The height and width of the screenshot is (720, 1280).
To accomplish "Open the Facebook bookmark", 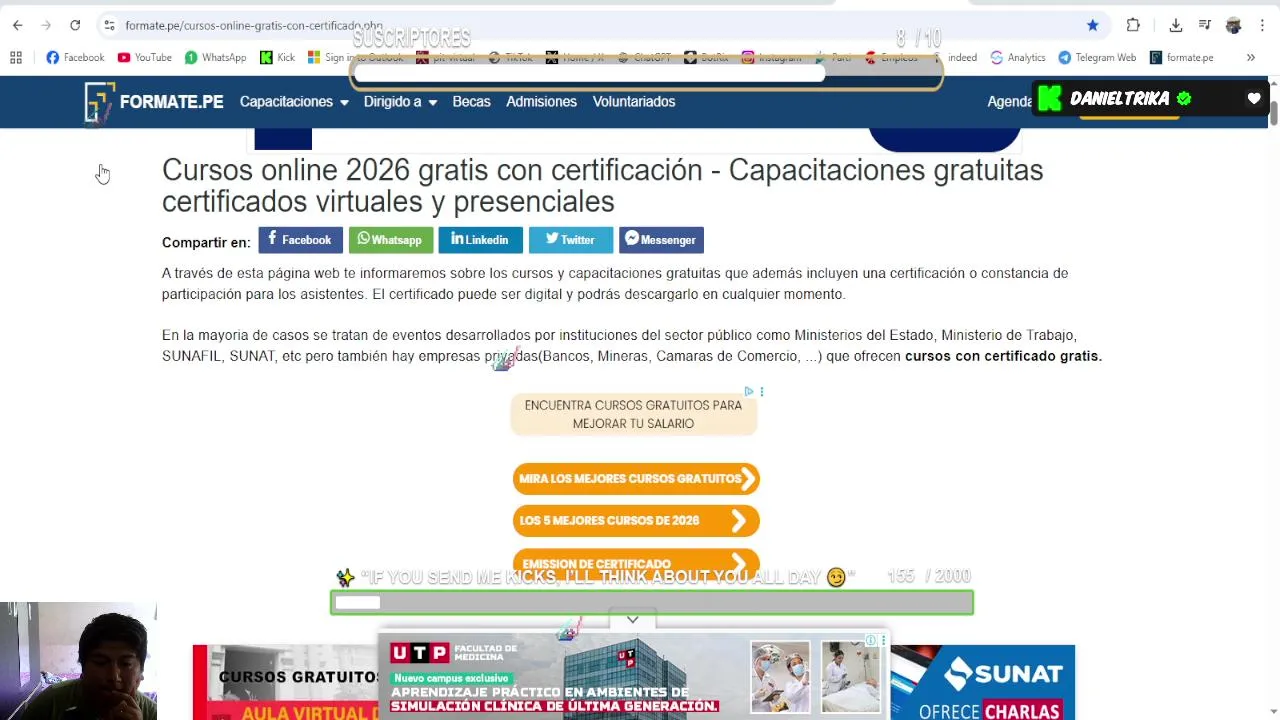I will [75, 57].
